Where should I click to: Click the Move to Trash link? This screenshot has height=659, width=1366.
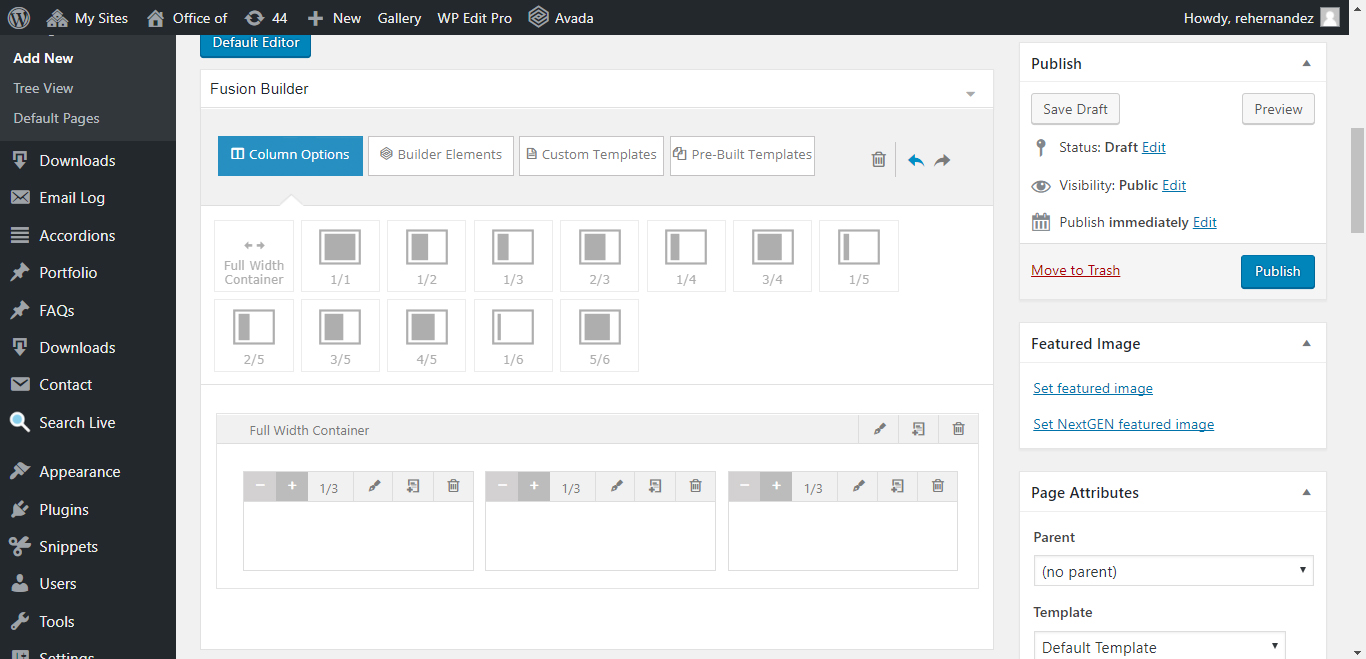[x=1075, y=270]
